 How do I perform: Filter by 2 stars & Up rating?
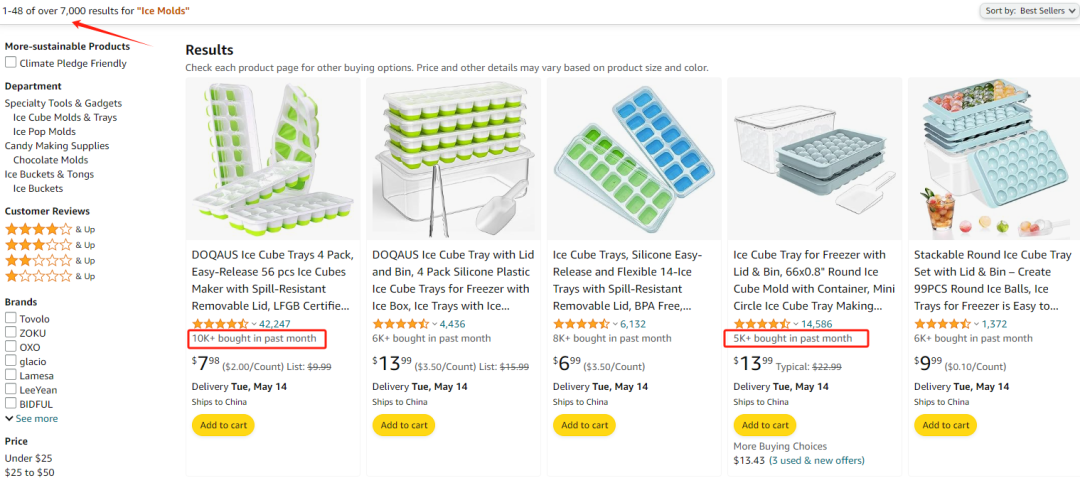[50, 261]
